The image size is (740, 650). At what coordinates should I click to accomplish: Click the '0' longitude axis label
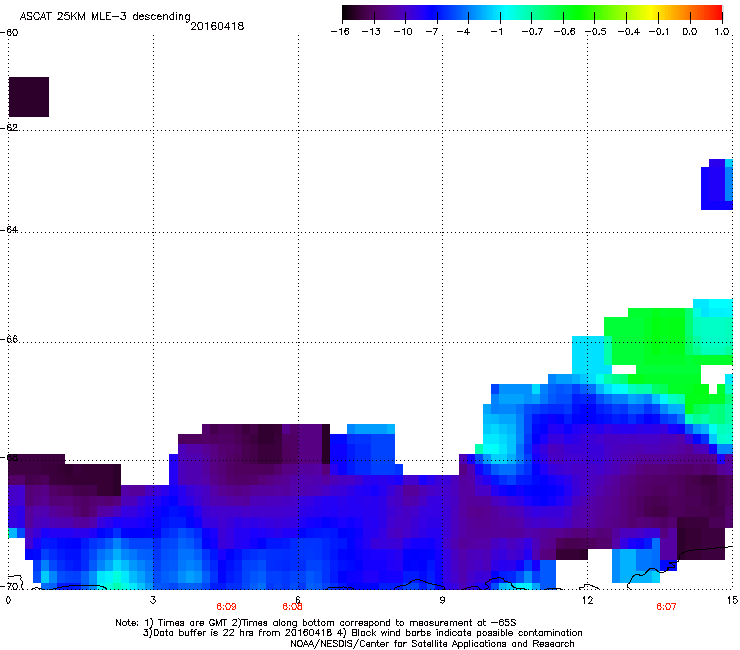[8, 600]
